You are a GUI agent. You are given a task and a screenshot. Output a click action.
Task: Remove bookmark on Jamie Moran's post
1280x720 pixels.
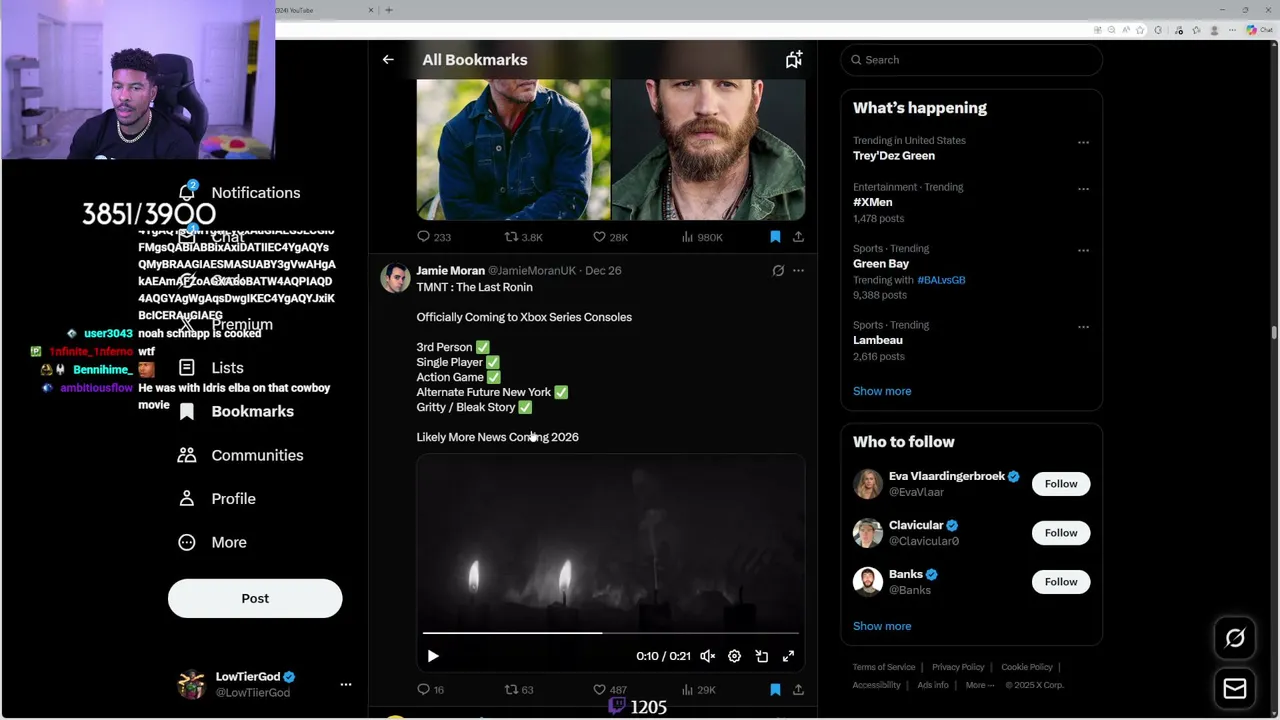pyautogui.click(x=775, y=689)
